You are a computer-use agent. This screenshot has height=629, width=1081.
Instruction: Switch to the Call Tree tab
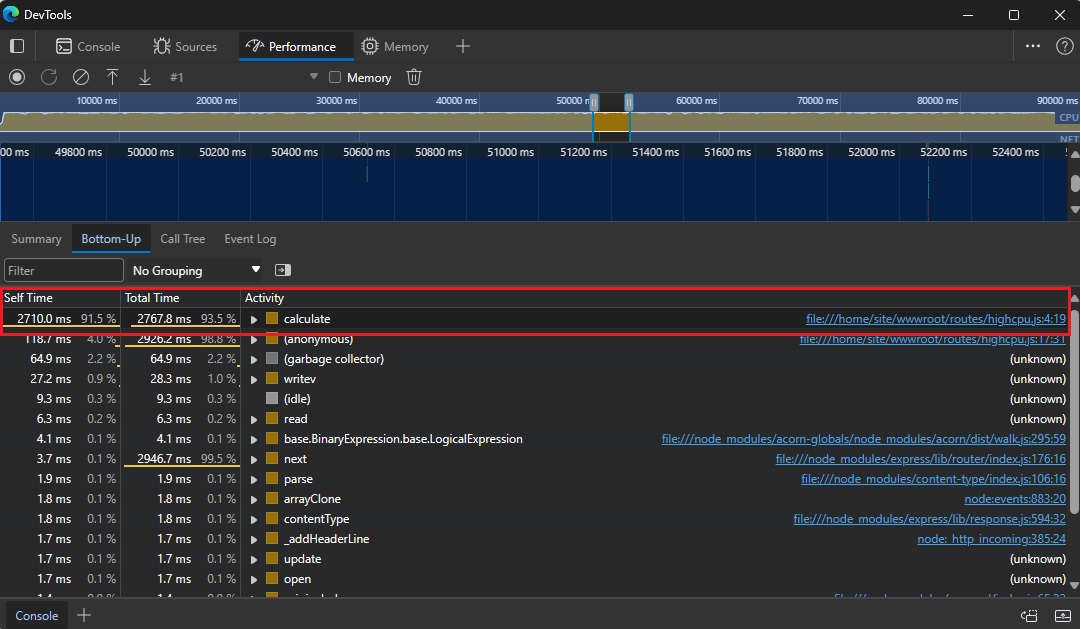tap(182, 239)
